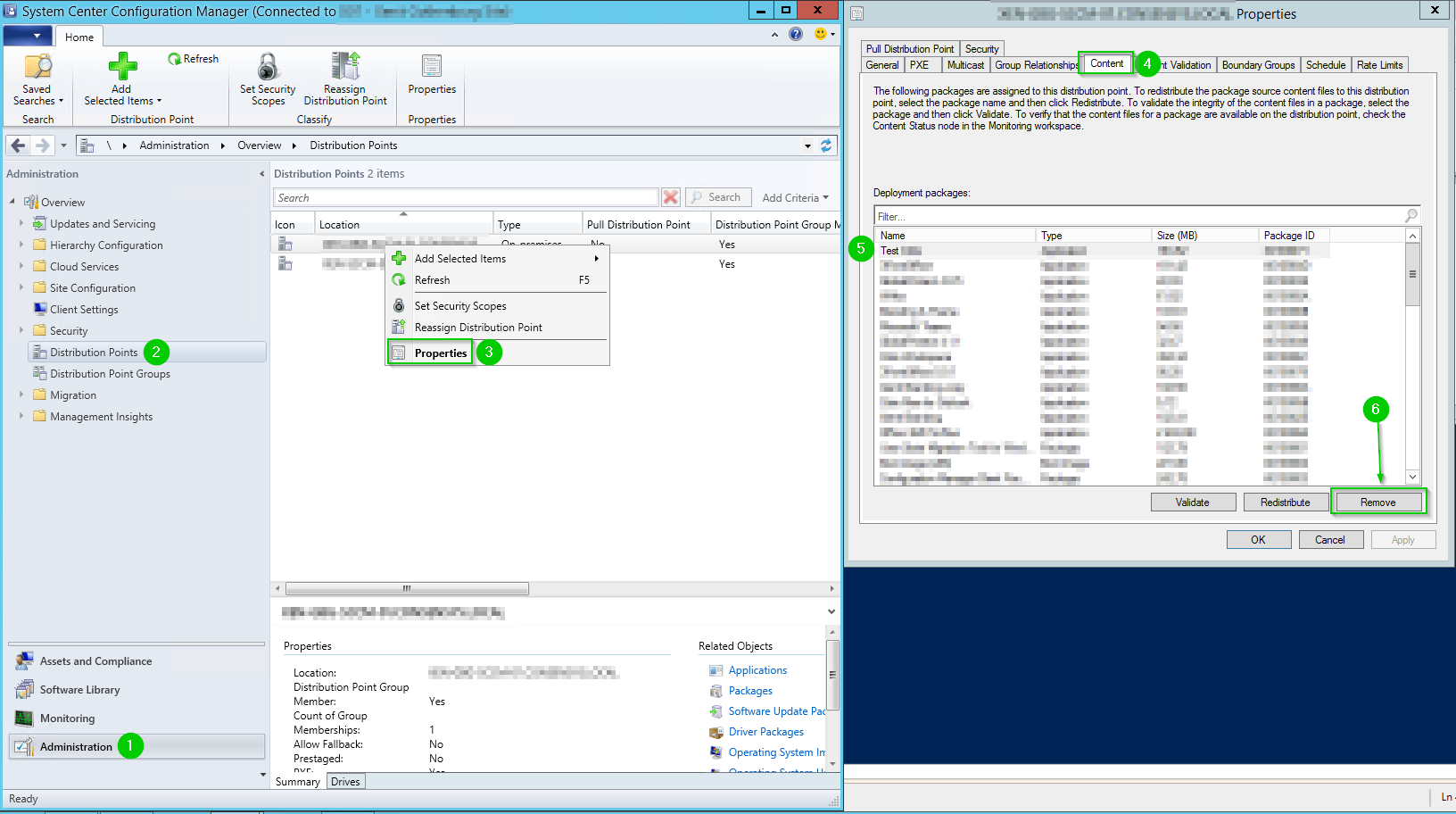Image resolution: width=1456 pixels, height=814 pixels.
Task: Click Reassign Distribution Point ribbon icon
Action: click(345, 67)
